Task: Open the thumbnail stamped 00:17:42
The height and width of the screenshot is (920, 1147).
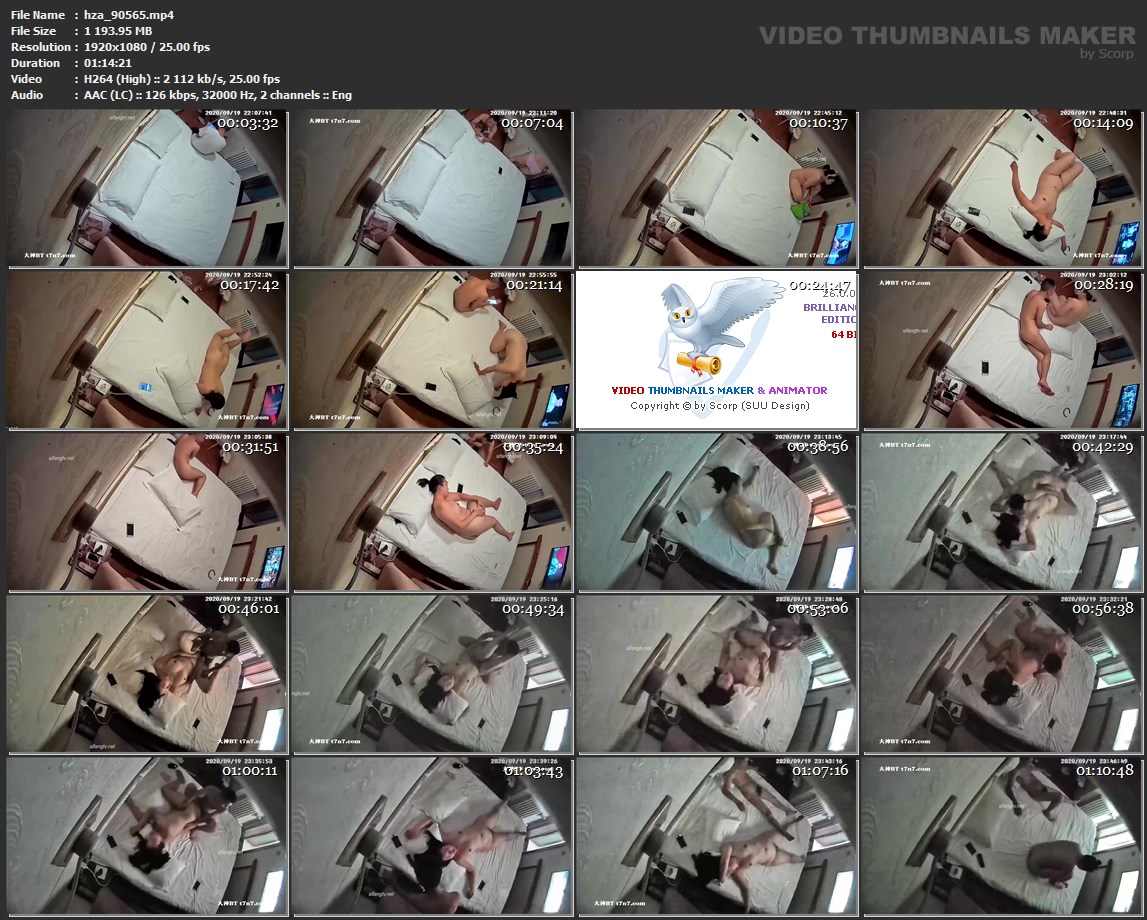Action: [x=148, y=350]
